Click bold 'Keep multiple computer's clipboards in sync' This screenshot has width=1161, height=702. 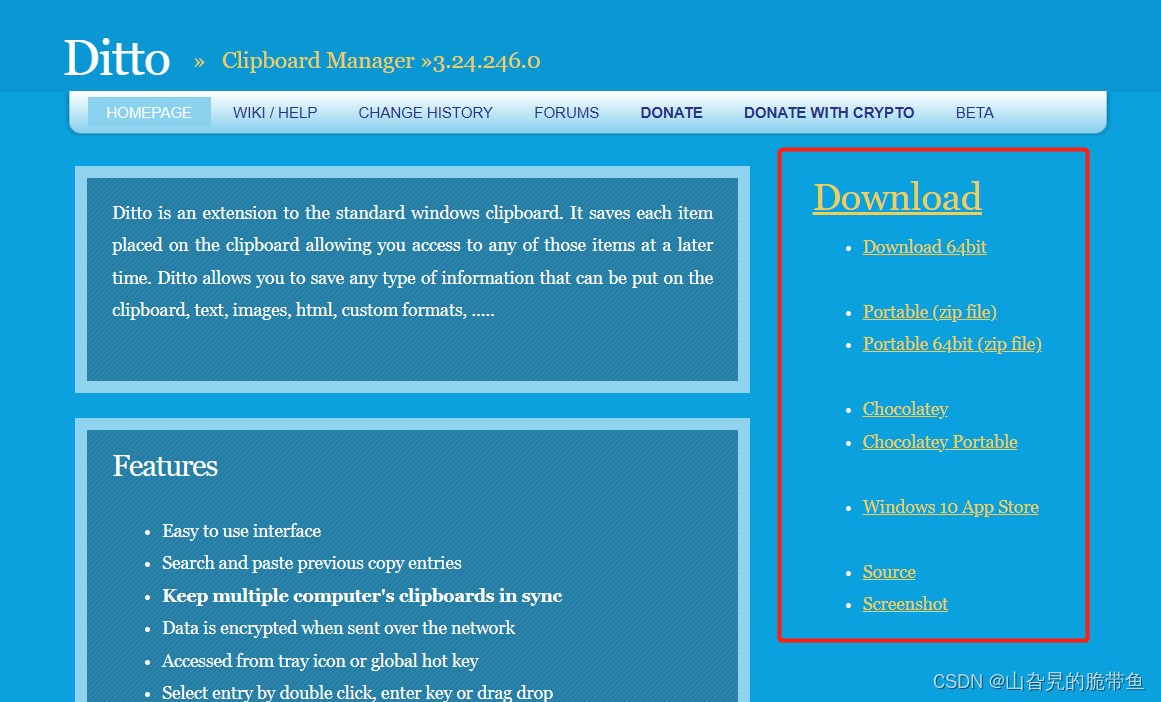362,595
